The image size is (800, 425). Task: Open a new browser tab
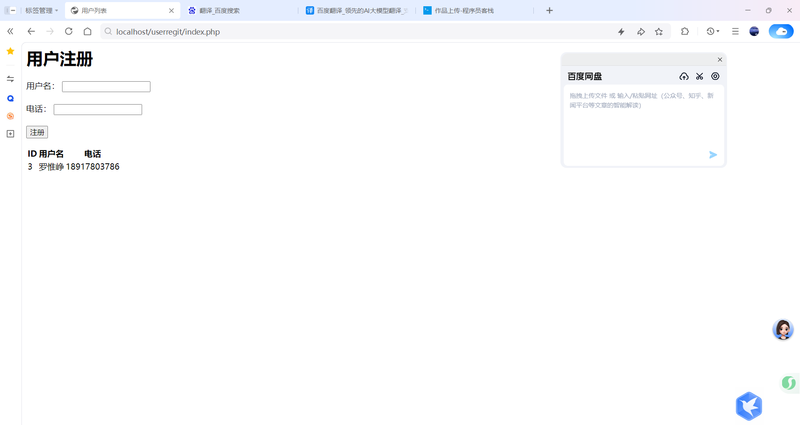click(x=549, y=10)
